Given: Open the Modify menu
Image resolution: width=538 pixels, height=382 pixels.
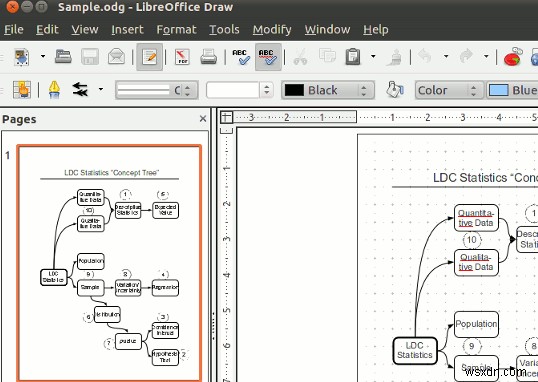Looking at the screenshot, I should coord(272,30).
